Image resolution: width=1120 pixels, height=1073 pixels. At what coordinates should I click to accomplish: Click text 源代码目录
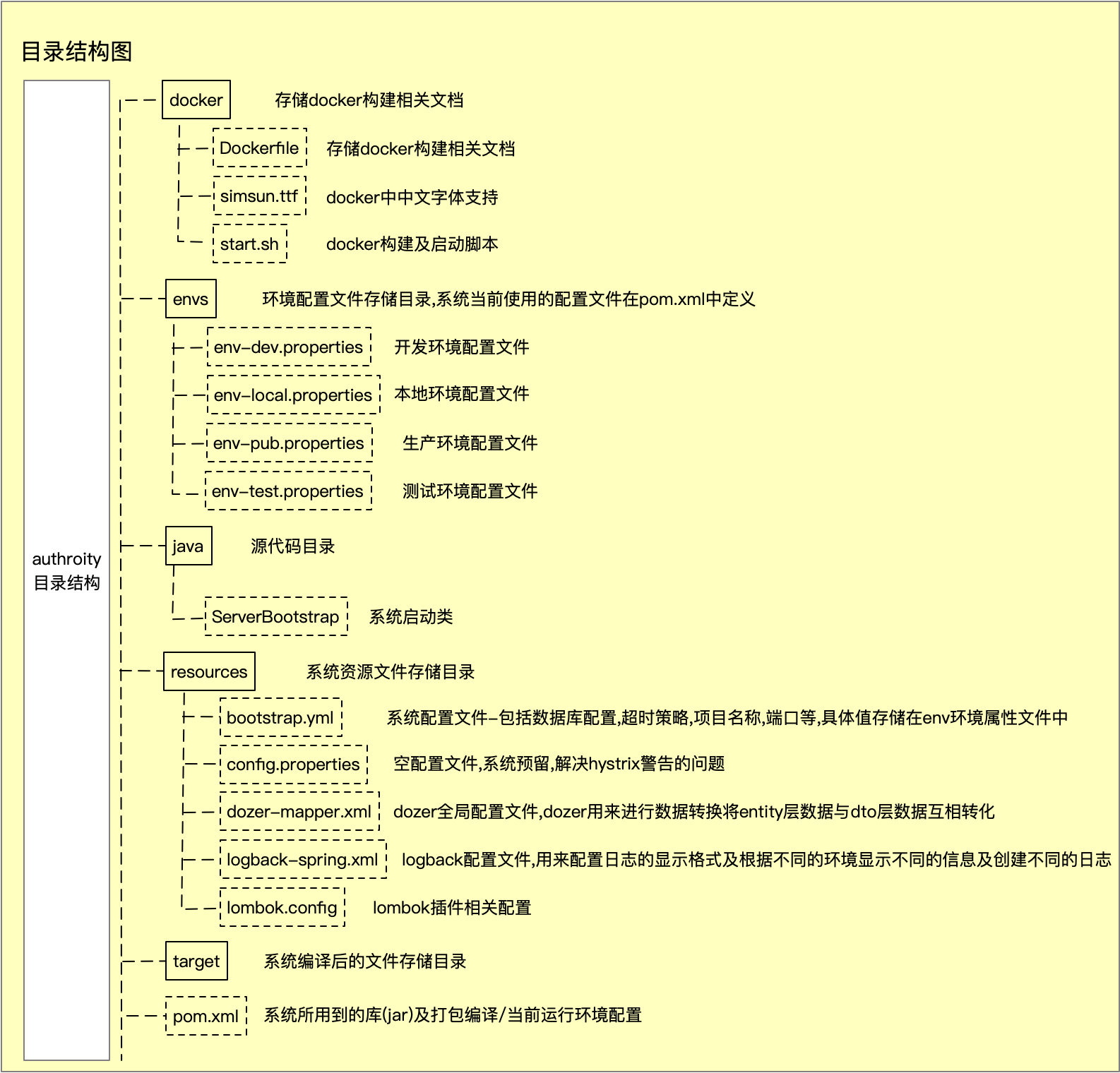[293, 546]
